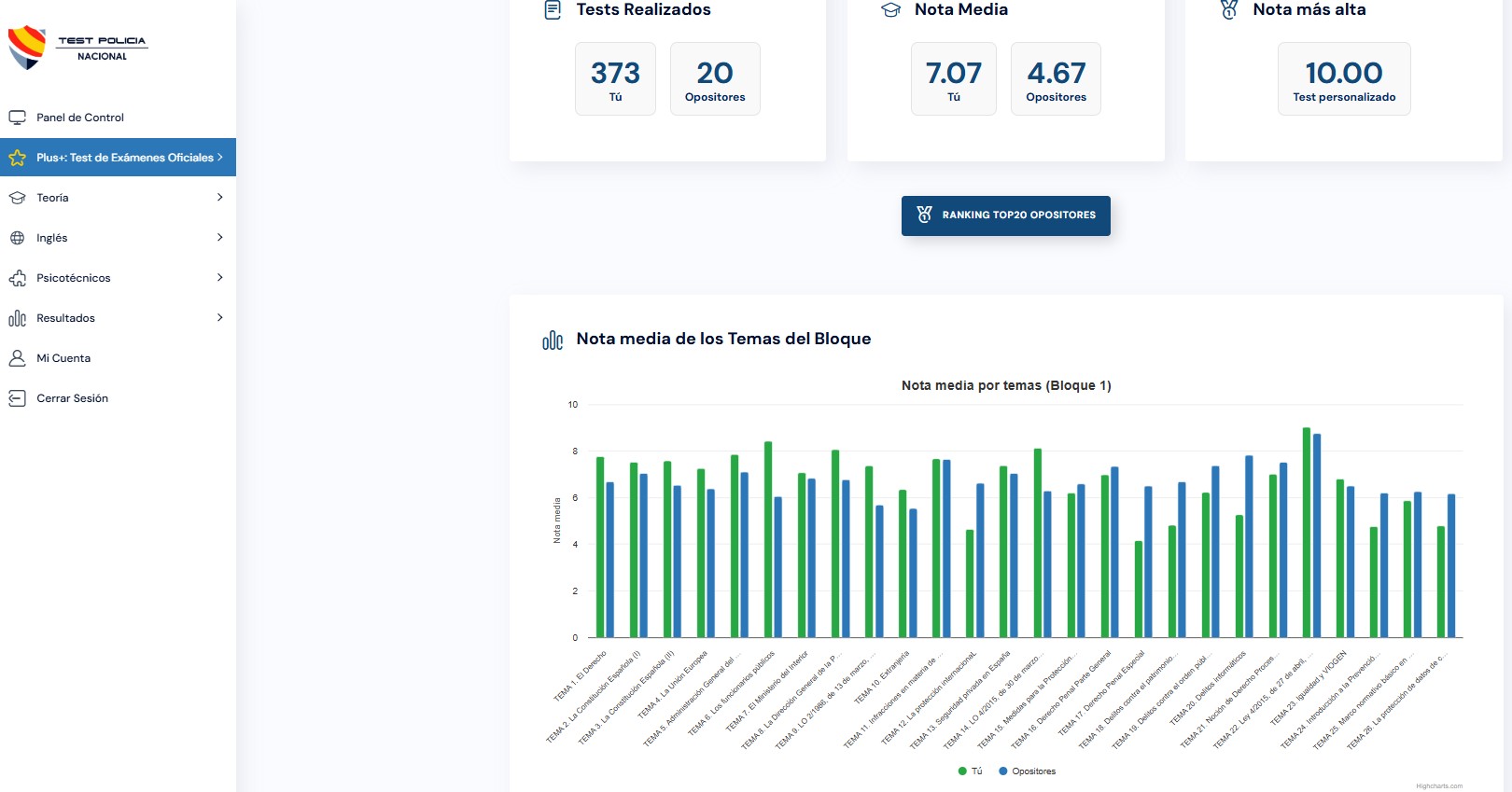Click the user icon next to Mi Cuenta
This screenshot has width=1512, height=792.
click(17, 358)
